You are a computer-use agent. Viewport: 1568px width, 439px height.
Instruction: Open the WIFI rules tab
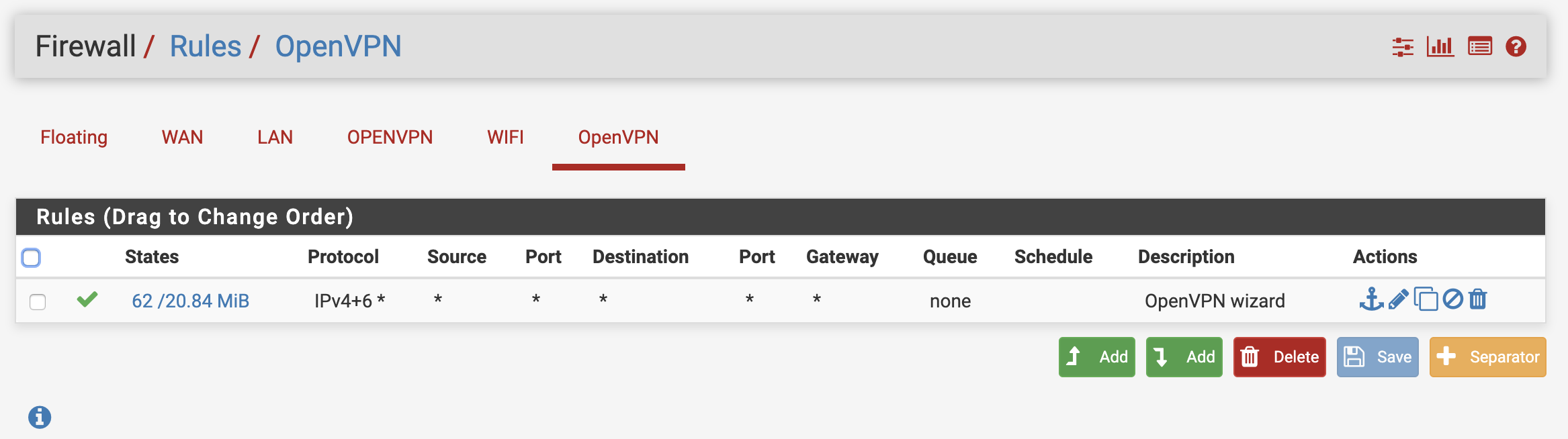(x=505, y=138)
